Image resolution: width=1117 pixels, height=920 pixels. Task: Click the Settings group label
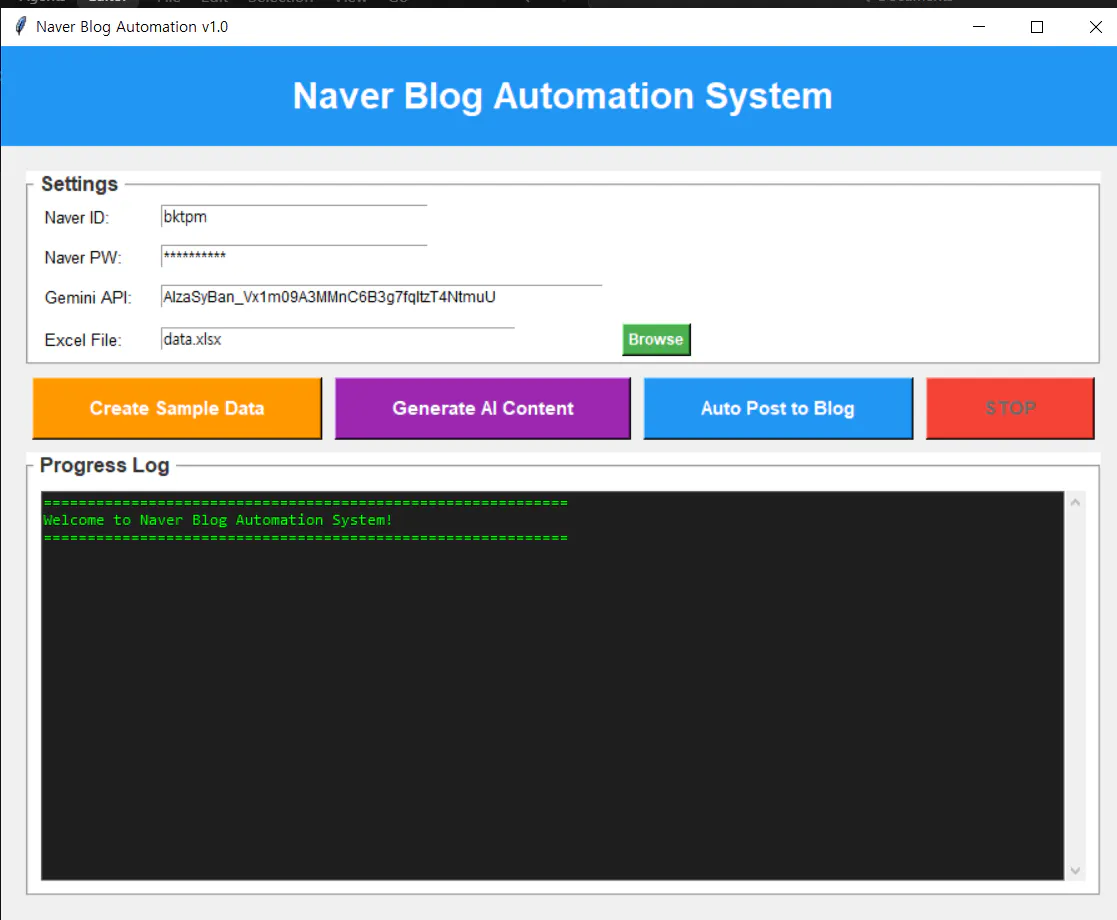(x=79, y=184)
